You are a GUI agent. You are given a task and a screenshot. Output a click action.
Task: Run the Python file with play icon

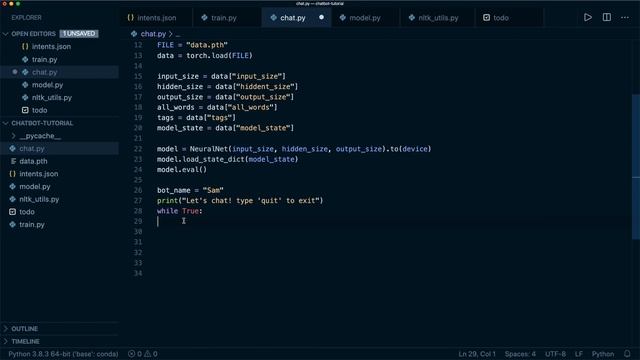tap(588, 17)
